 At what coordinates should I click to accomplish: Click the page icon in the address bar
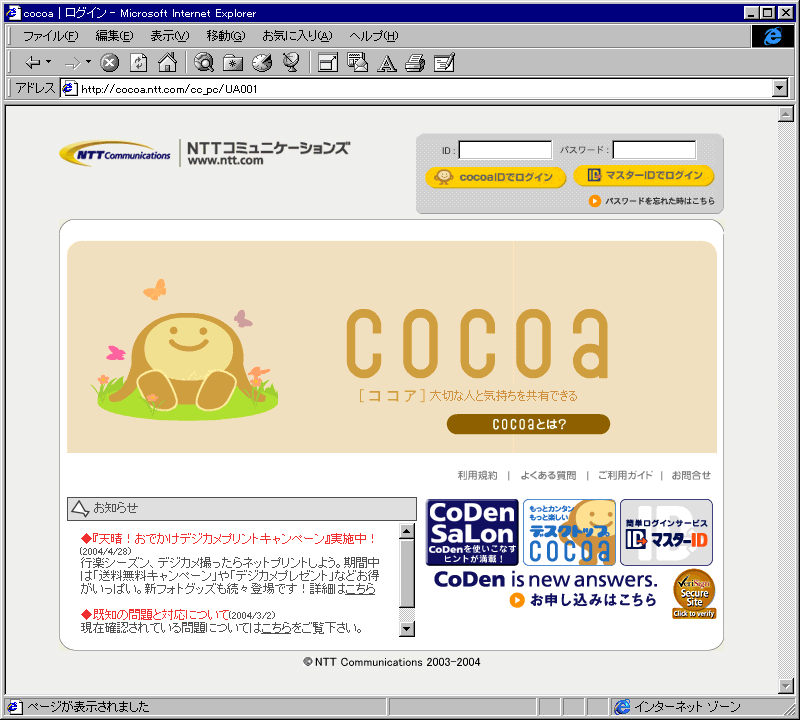pyautogui.click(x=69, y=88)
